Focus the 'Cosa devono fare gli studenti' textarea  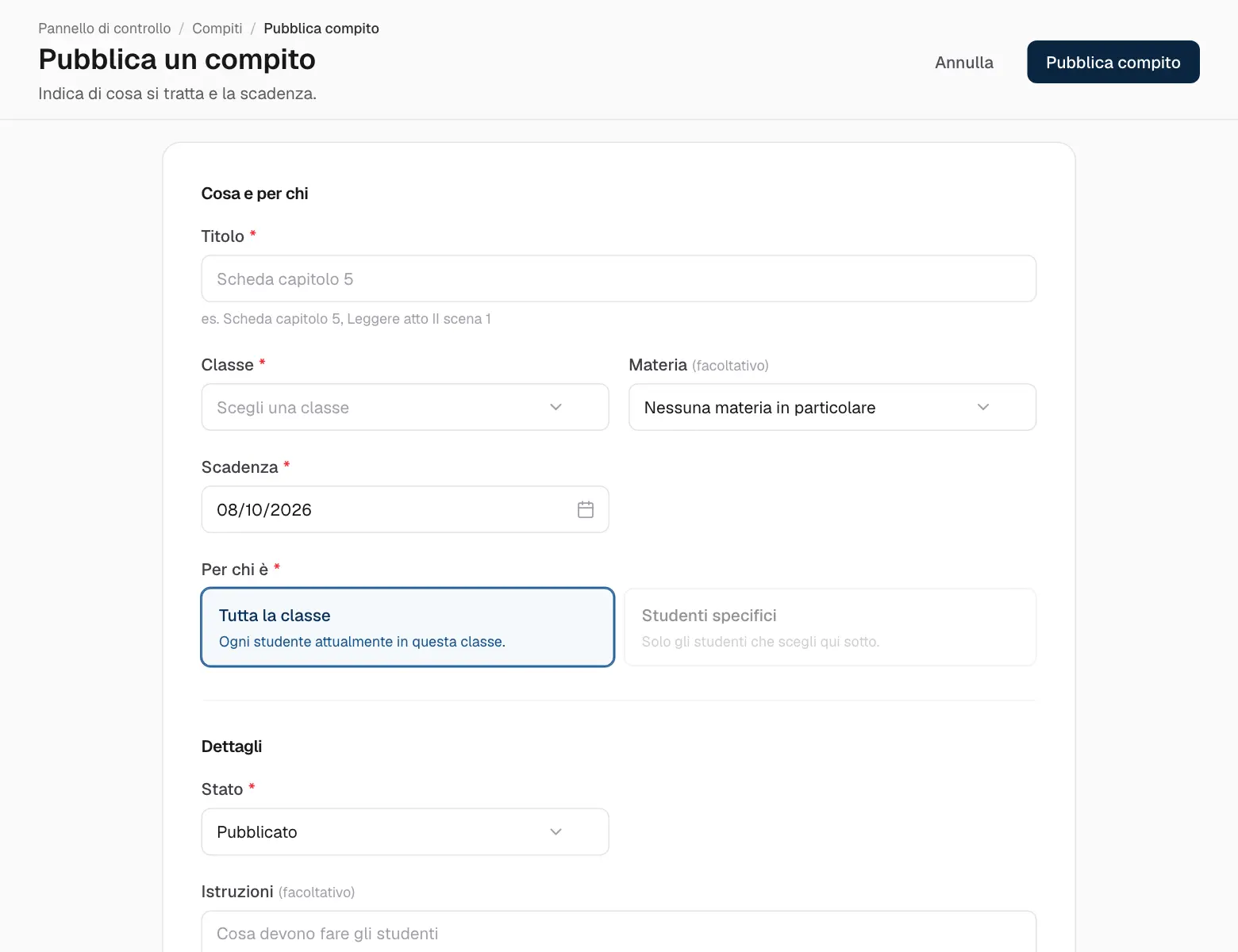pyautogui.click(x=619, y=932)
